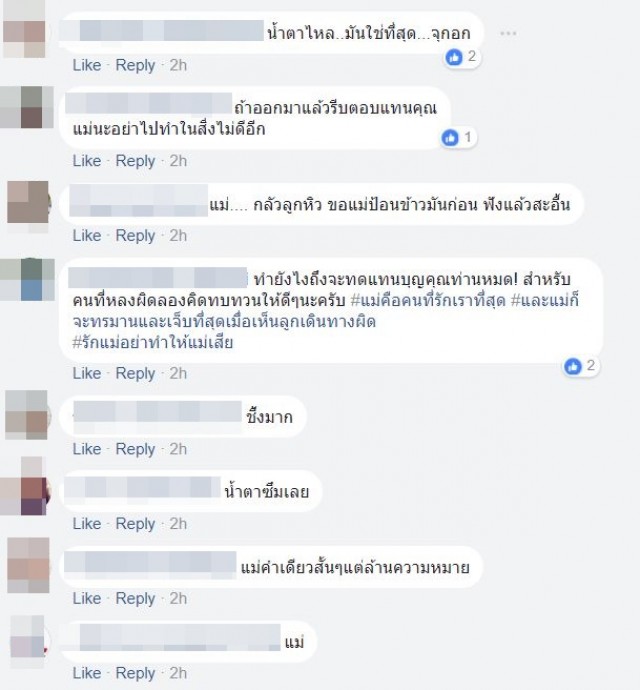Reply to the 'น้ำตาซึมเลย' comment
This screenshot has width=640, height=690.
[135, 524]
